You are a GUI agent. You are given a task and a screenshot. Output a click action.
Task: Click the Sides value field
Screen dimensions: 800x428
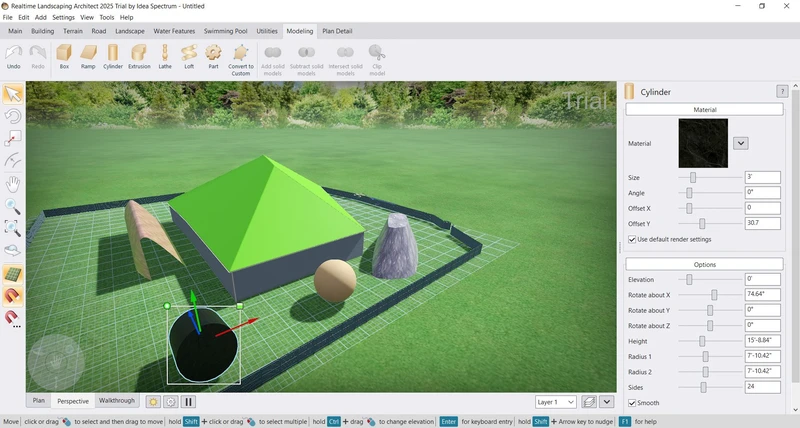click(x=762, y=387)
